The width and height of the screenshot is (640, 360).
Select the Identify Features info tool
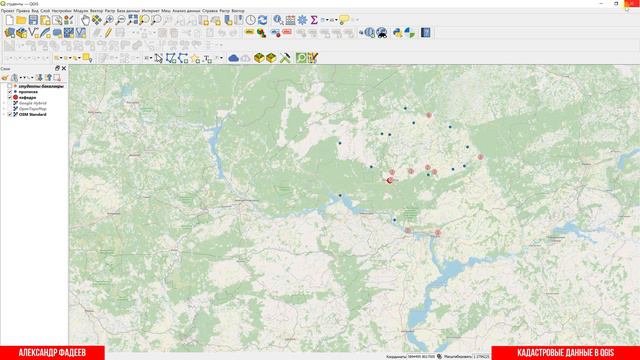[x=278, y=20]
